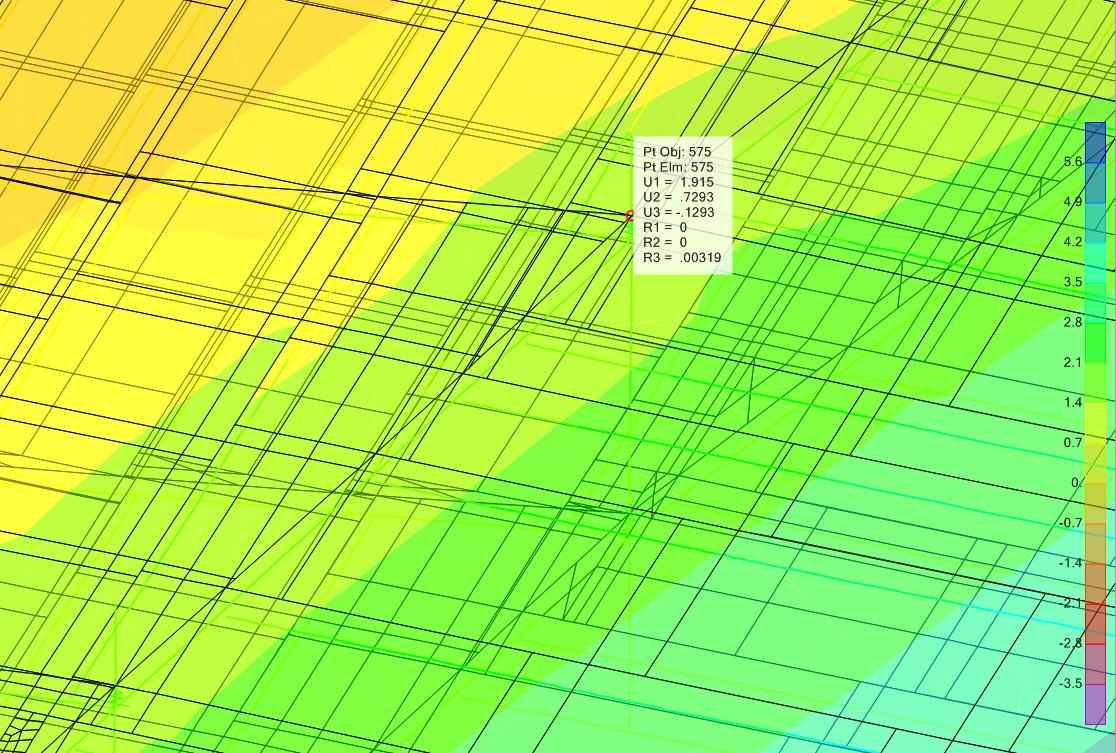This screenshot has height=753, width=1116.
Task: Click the 'Pt Obj: 575' line in tooltip
Action: [677, 152]
